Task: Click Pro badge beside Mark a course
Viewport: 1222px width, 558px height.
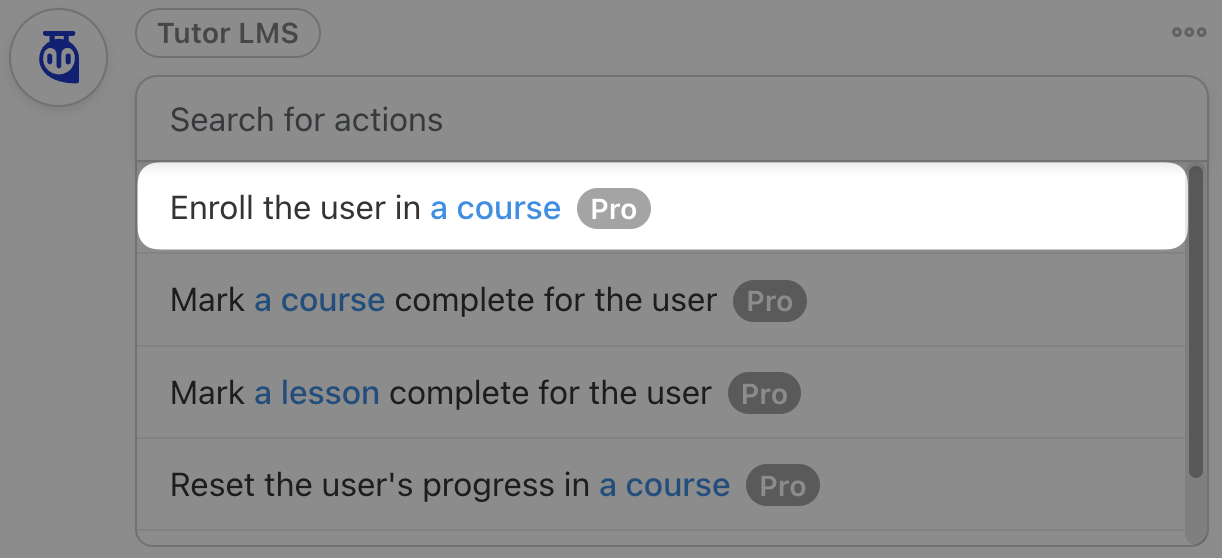Action: pyautogui.click(x=769, y=301)
